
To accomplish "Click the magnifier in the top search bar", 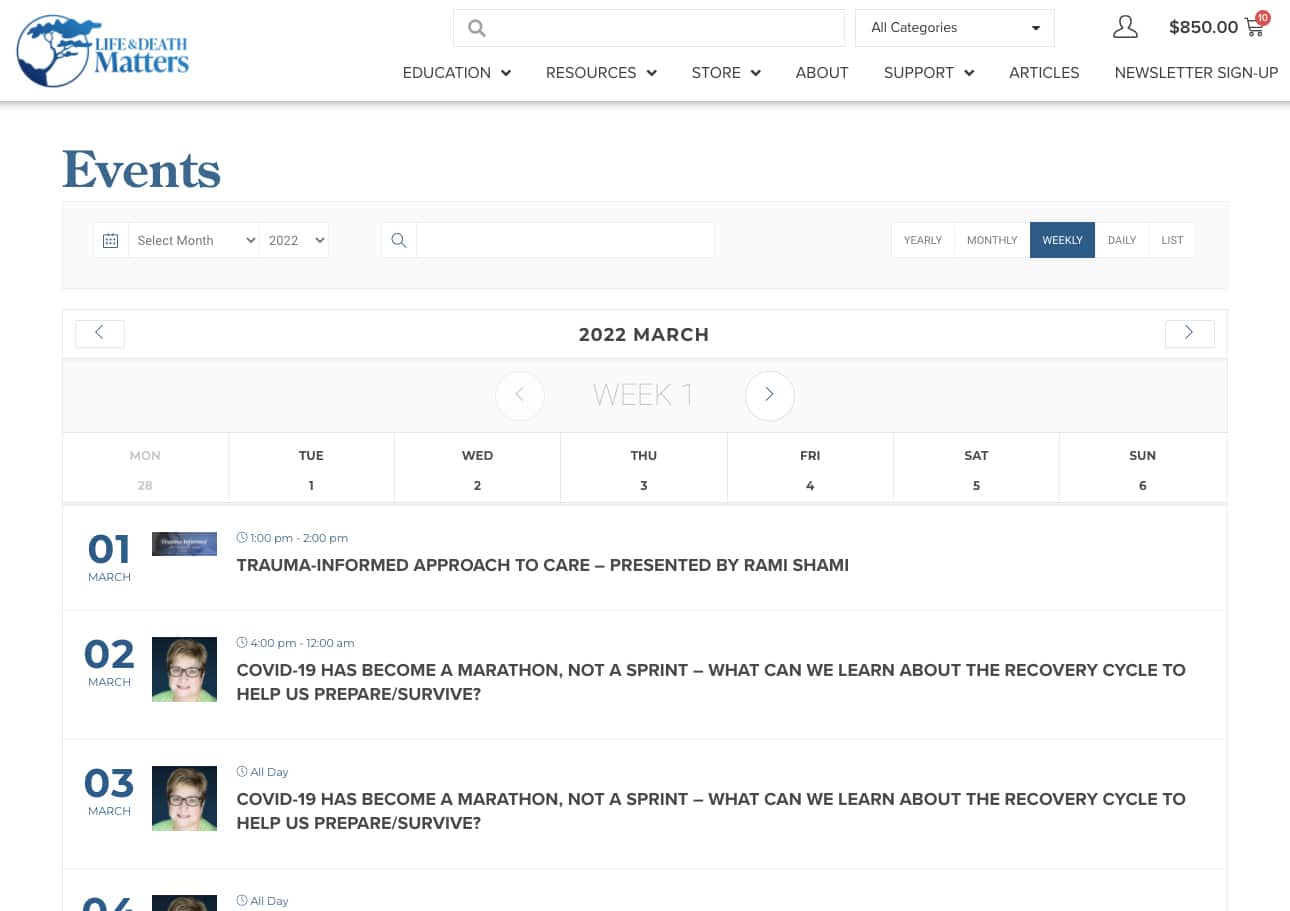I will pyautogui.click(x=477, y=28).
